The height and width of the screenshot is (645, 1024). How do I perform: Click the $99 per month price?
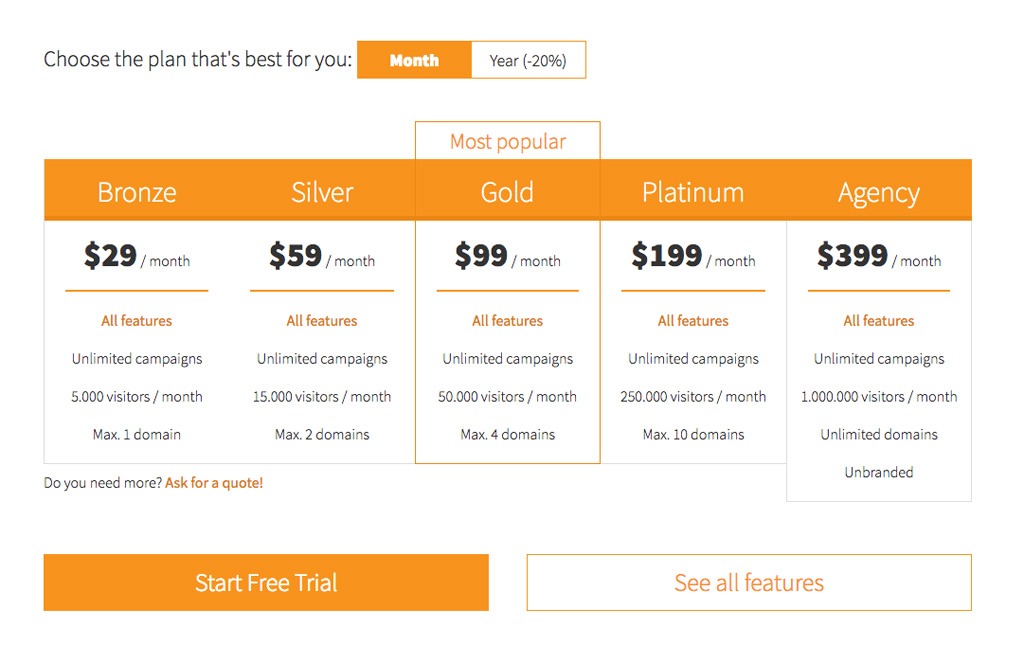coord(507,255)
